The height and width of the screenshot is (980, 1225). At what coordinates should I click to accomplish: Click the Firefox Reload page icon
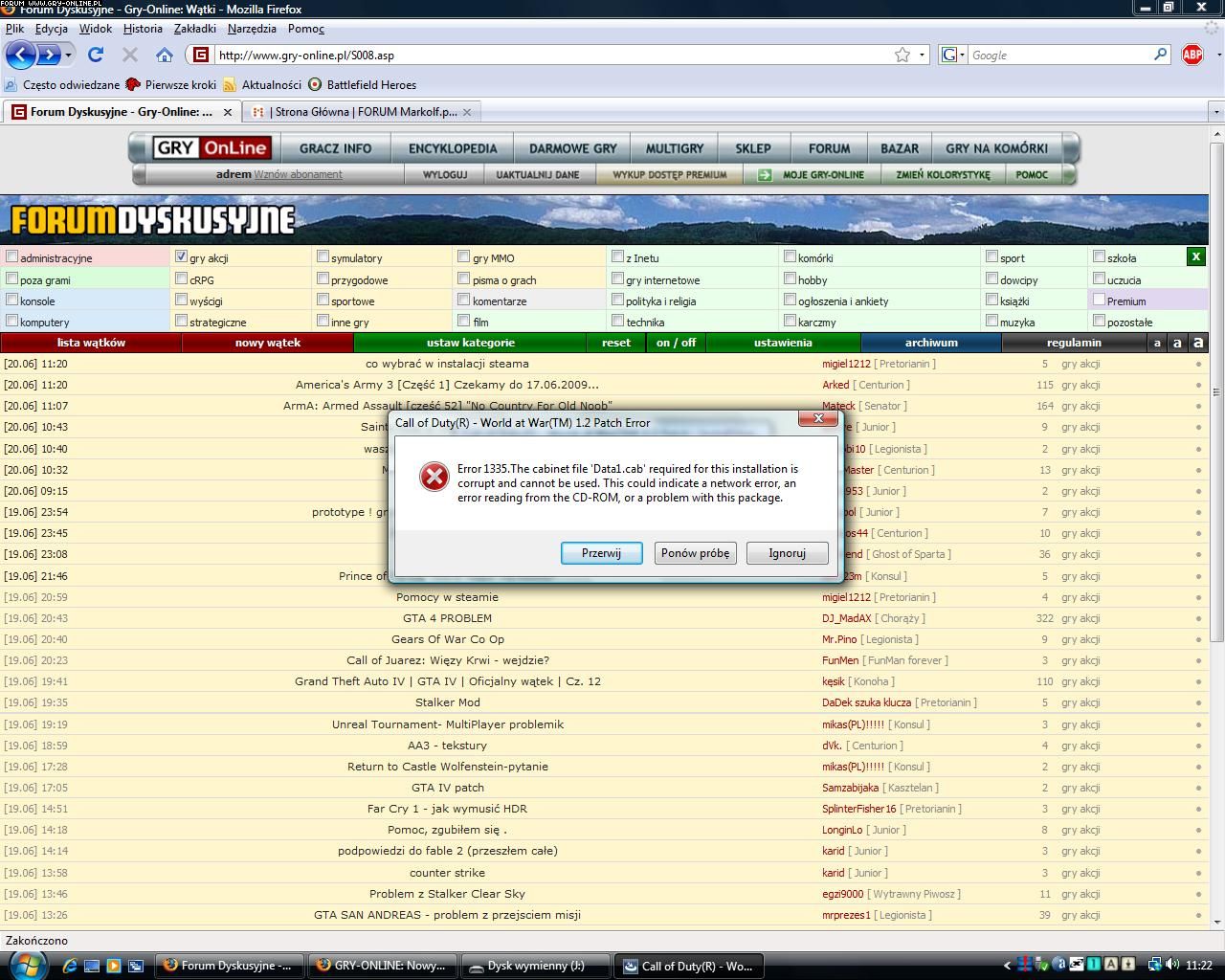pos(96,55)
